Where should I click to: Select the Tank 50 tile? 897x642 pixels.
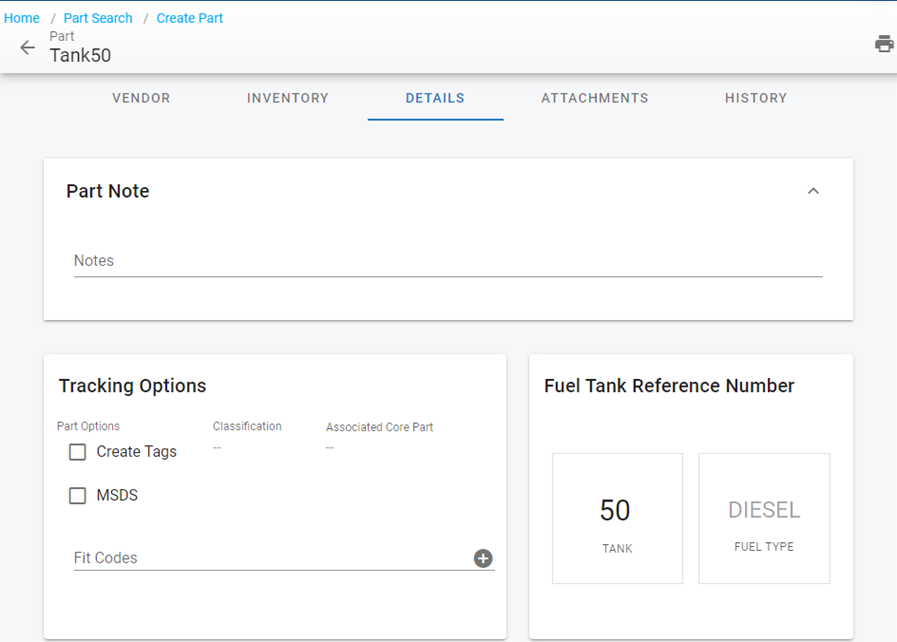point(617,518)
